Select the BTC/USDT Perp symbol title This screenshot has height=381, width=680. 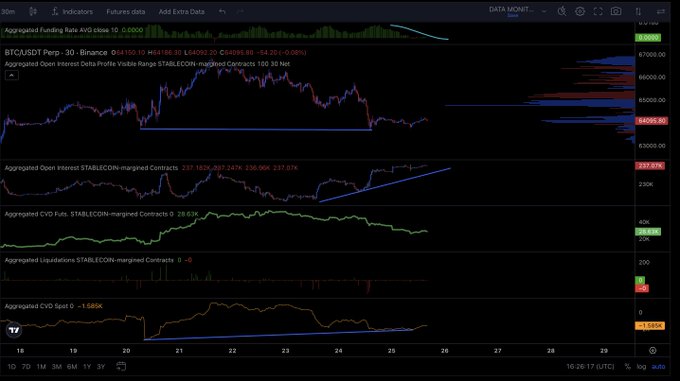(56, 52)
